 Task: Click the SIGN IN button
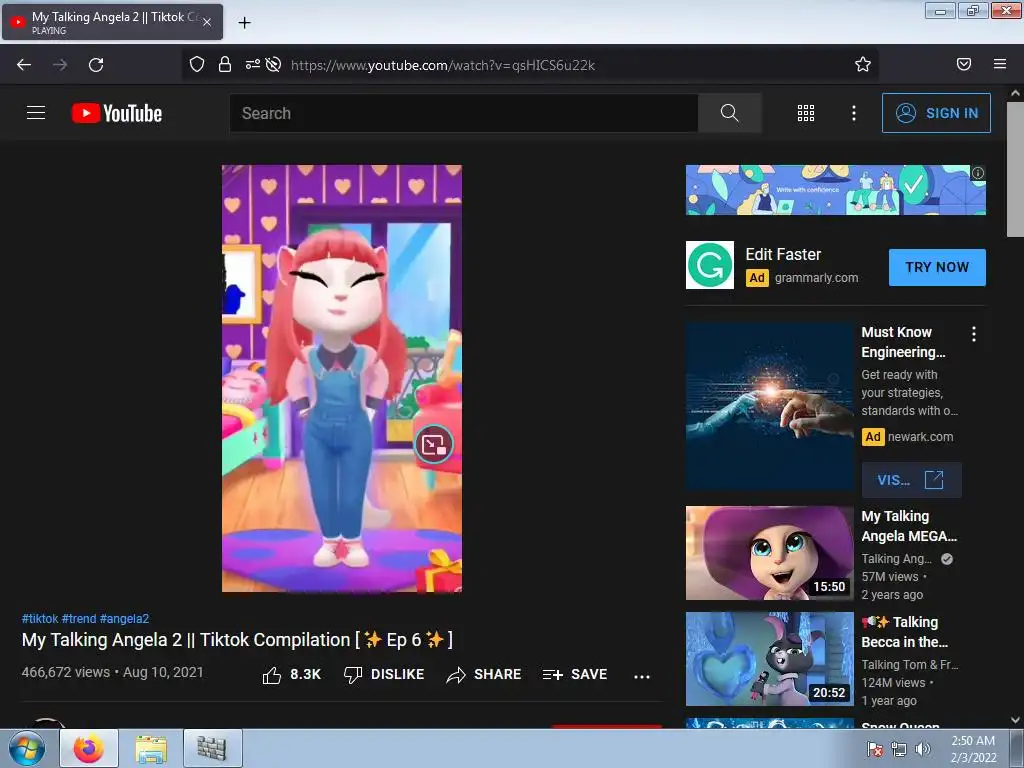click(x=936, y=113)
